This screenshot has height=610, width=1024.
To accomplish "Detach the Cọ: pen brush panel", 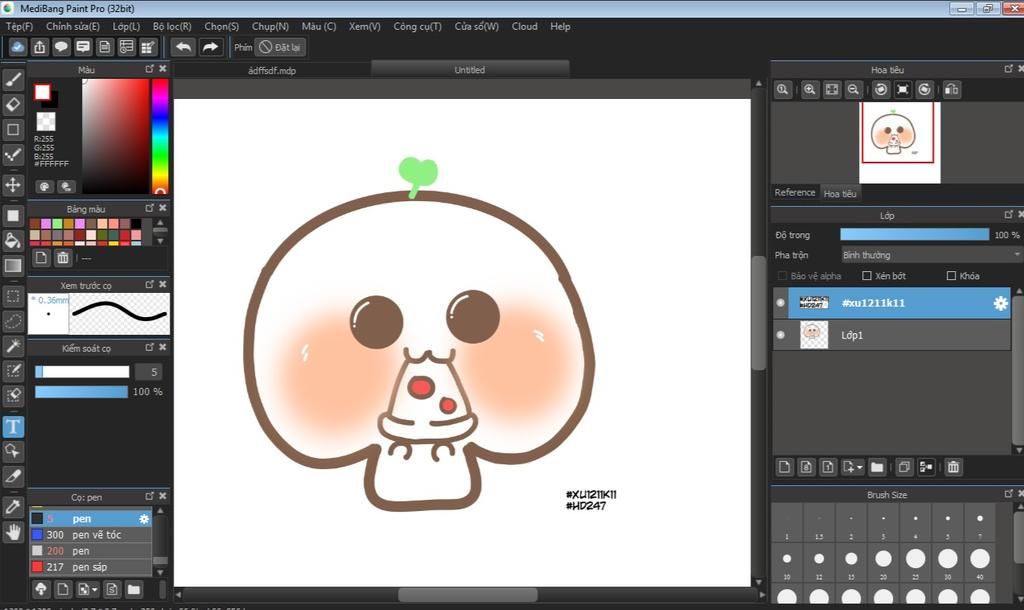I will 150,496.
